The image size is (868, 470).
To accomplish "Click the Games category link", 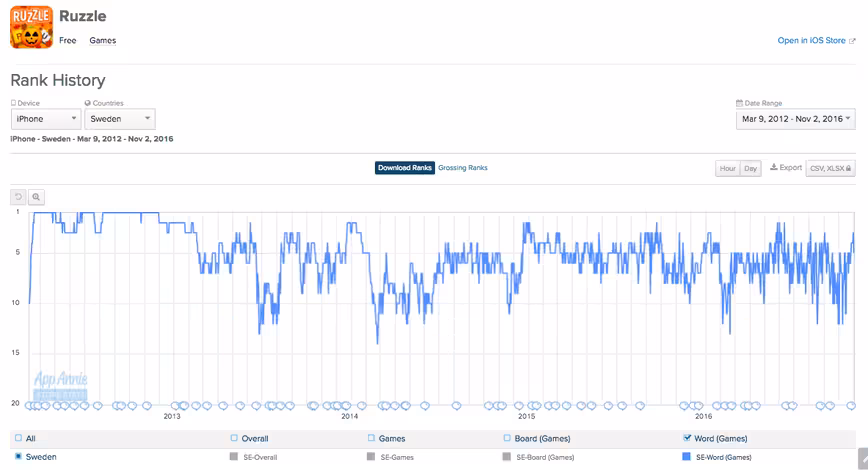I will (102, 40).
